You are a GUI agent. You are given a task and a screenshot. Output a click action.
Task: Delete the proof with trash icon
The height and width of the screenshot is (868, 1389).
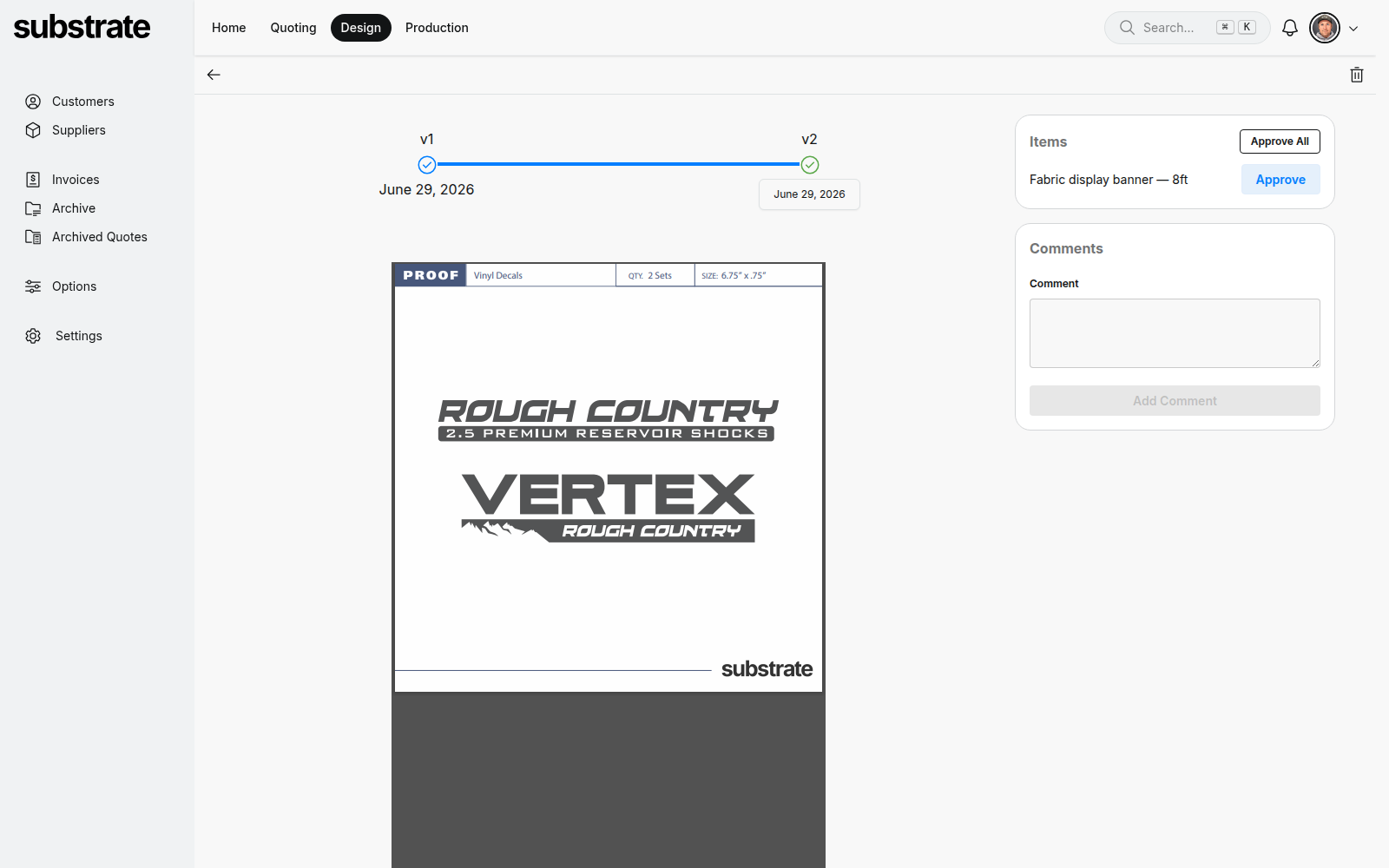(x=1357, y=75)
